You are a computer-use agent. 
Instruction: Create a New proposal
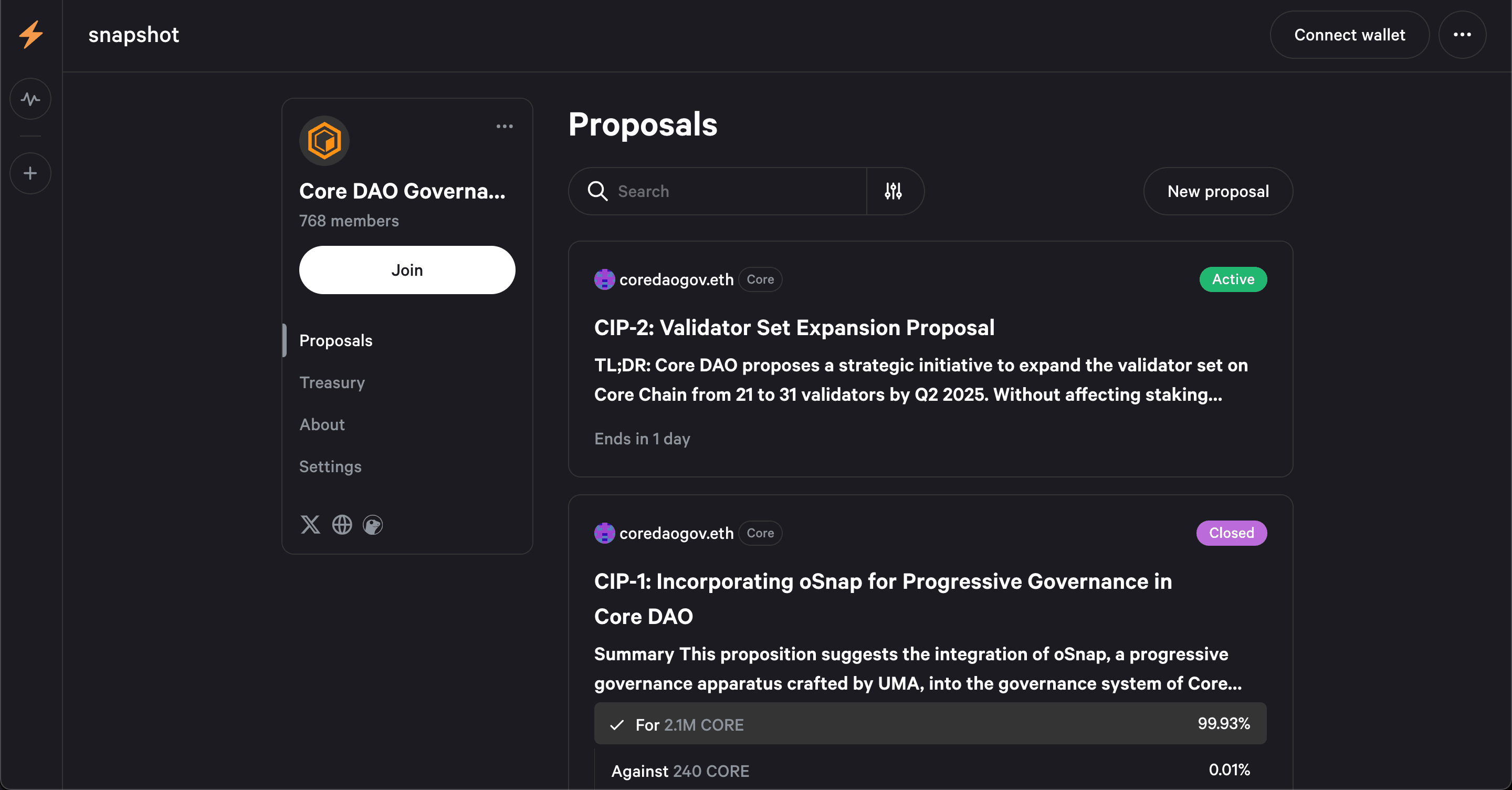pyautogui.click(x=1218, y=192)
